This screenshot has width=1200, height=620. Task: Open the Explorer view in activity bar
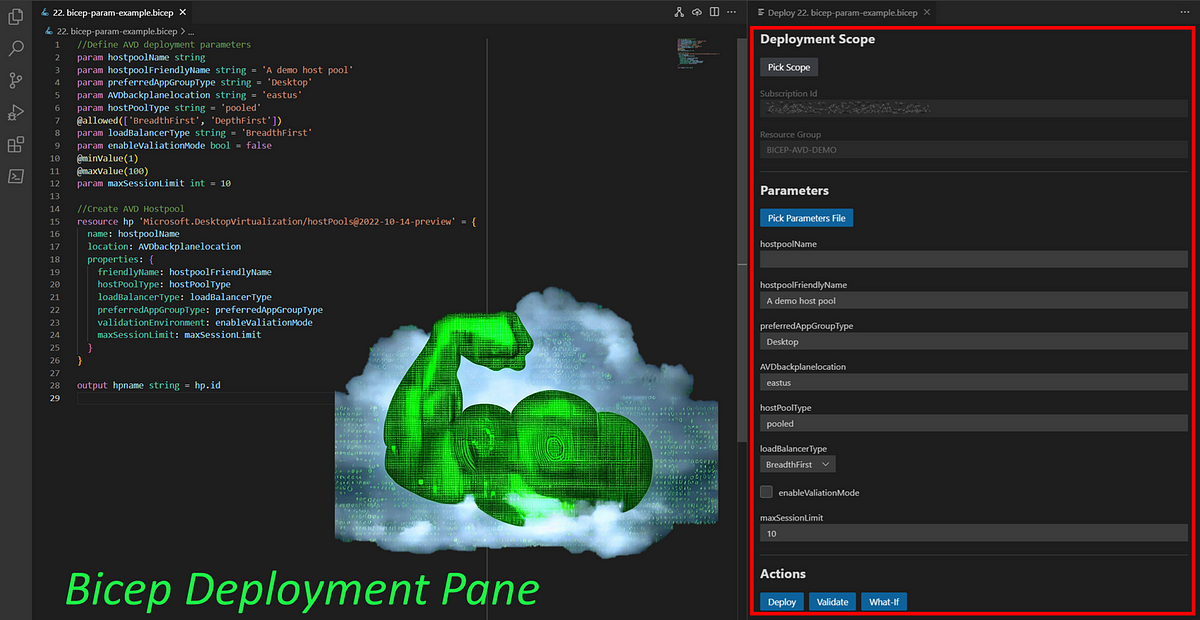tap(15, 16)
